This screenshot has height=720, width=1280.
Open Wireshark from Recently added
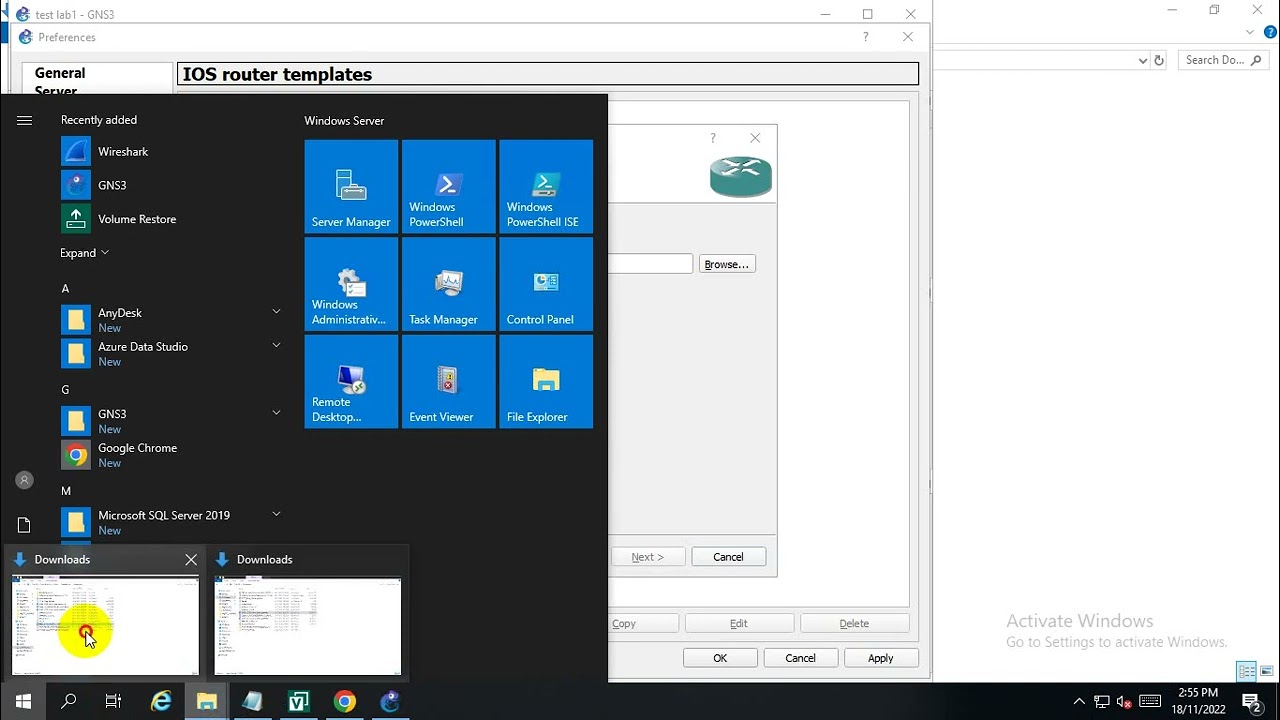(x=123, y=152)
